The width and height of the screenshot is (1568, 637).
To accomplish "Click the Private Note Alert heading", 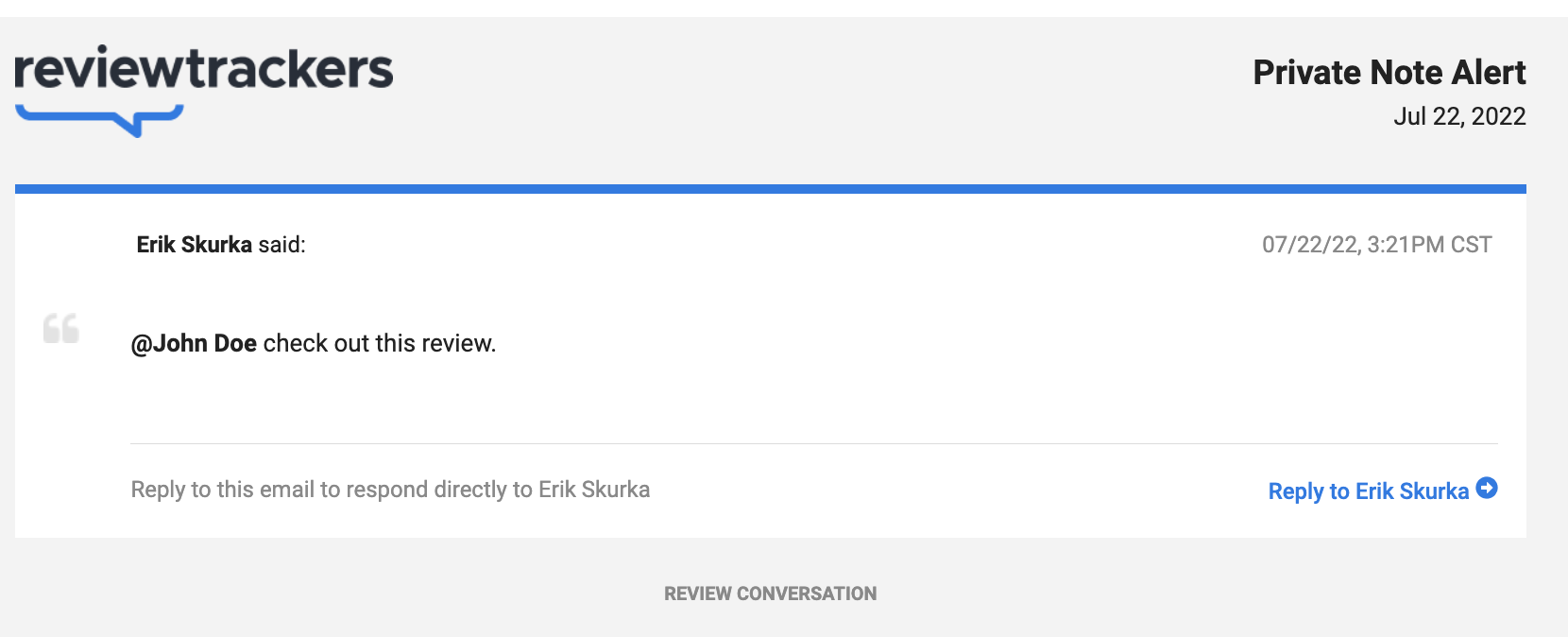I will click(x=1389, y=73).
